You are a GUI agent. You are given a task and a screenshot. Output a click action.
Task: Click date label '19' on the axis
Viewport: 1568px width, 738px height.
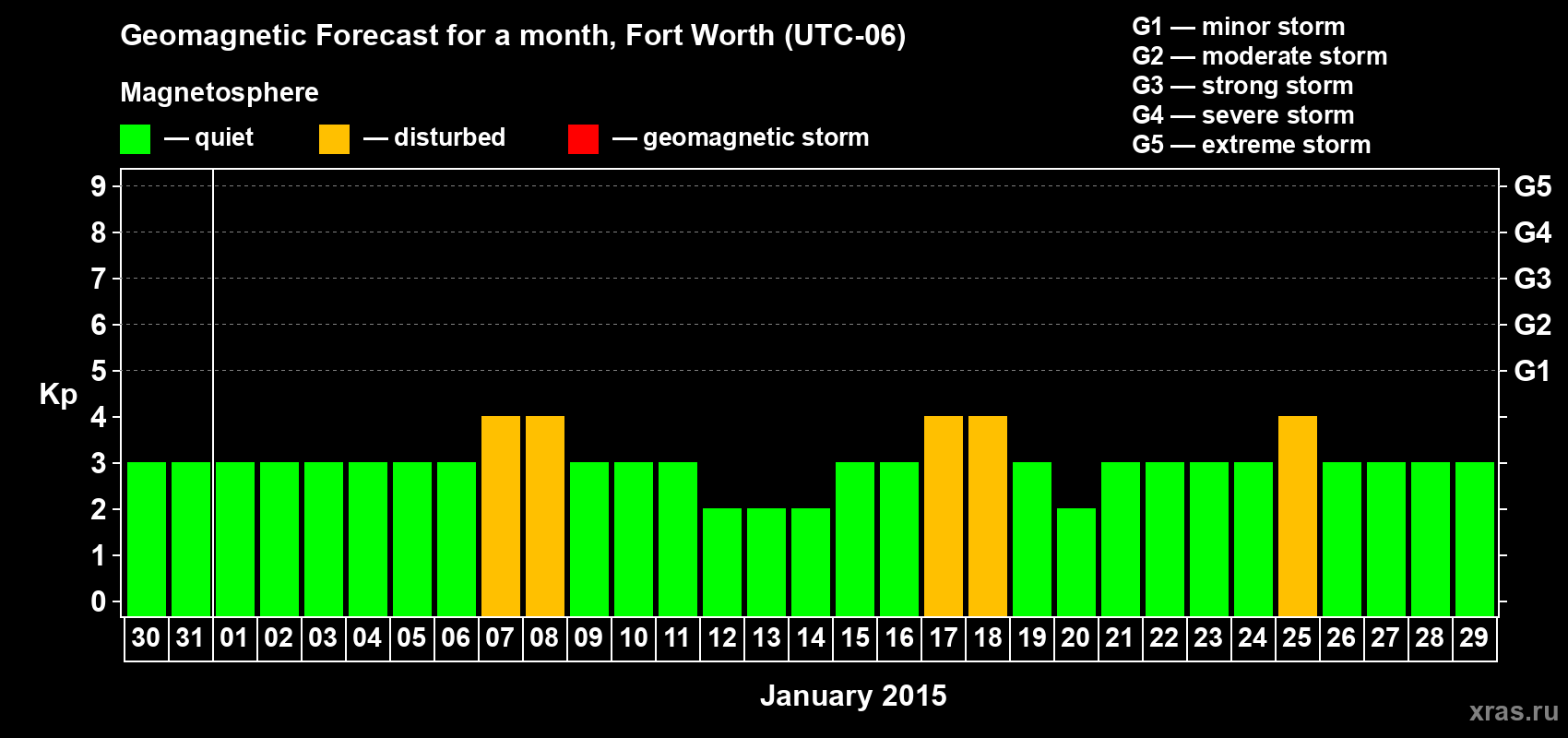pyautogui.click(x=1032, y=637)
